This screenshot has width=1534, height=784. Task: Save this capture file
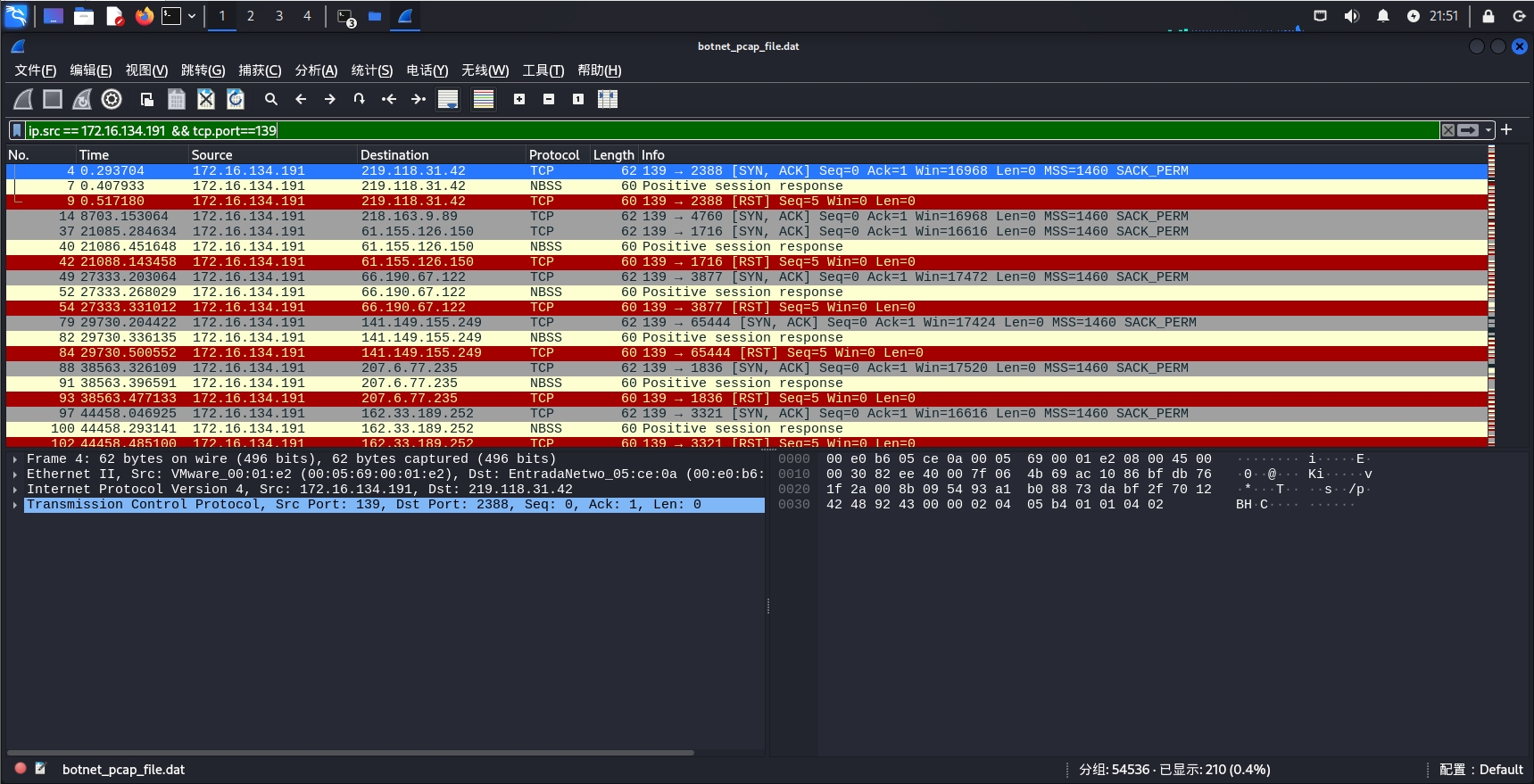tap(177, 99)
